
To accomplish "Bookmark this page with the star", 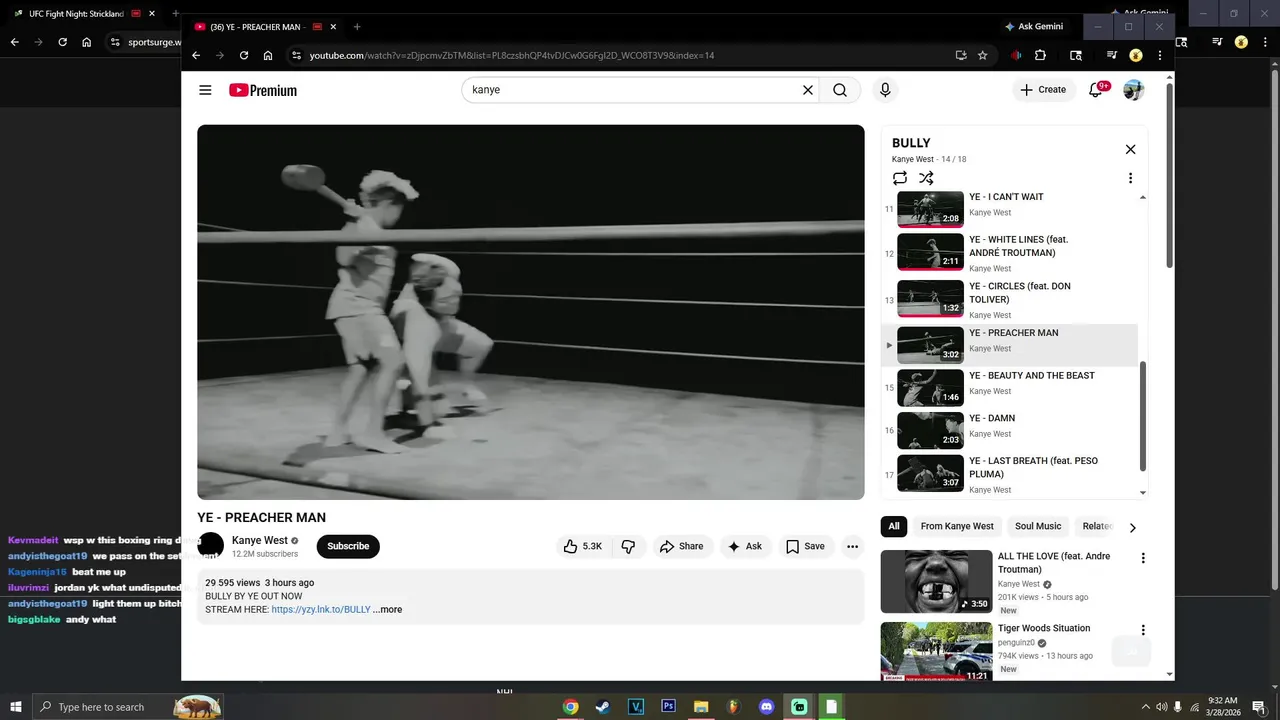I will [x=982, y=55].
